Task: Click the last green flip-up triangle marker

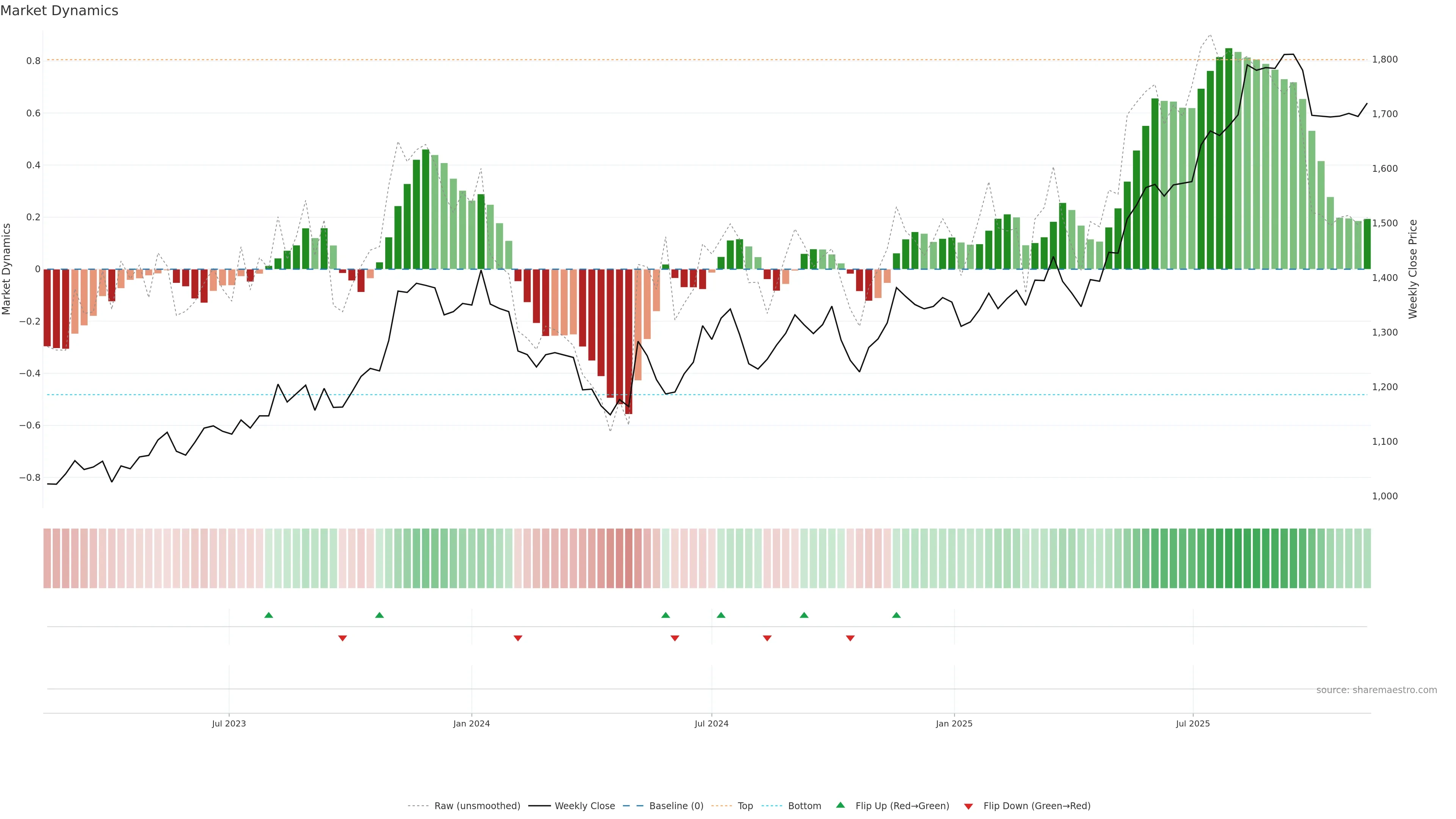Action: pos(896,615)
